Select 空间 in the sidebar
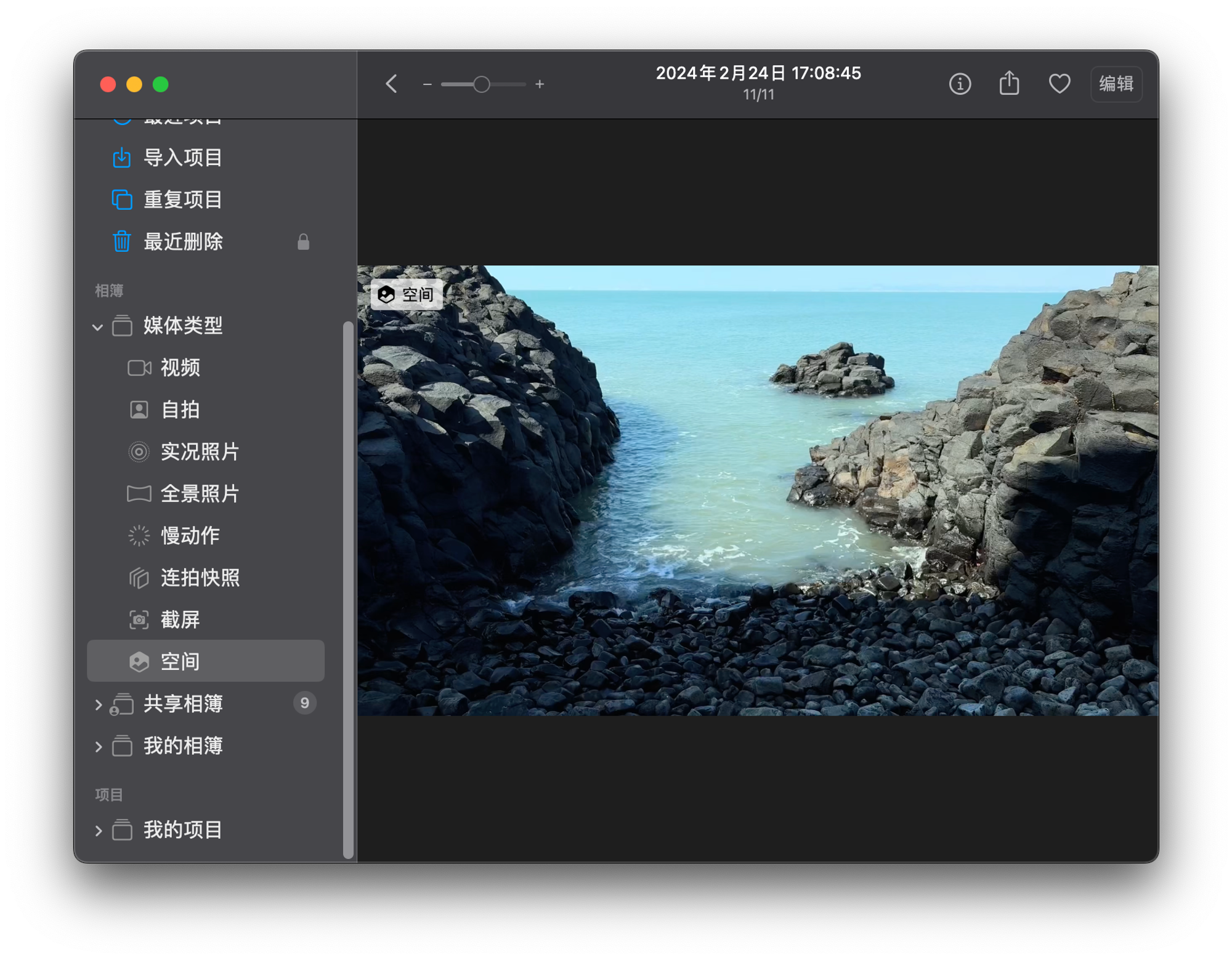Image resolution: width=1232 pixels, height=960 pixels. point(206,661)
